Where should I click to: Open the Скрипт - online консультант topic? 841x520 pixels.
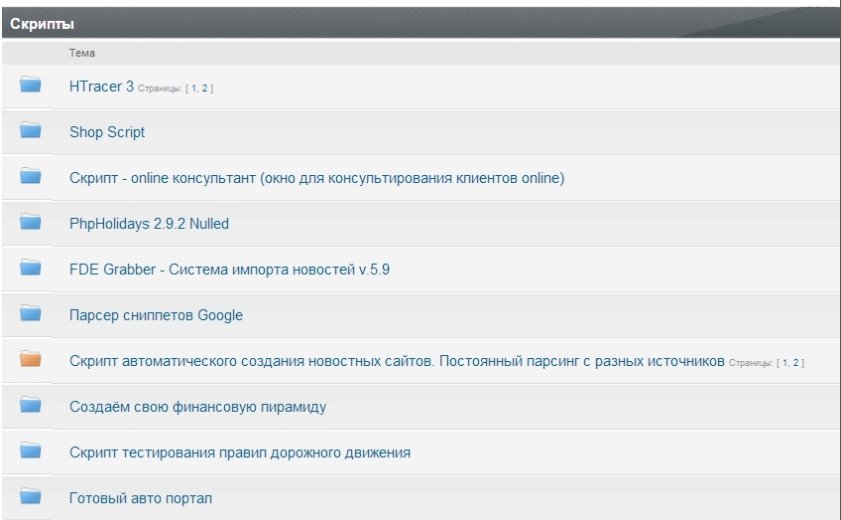[317, 178]
